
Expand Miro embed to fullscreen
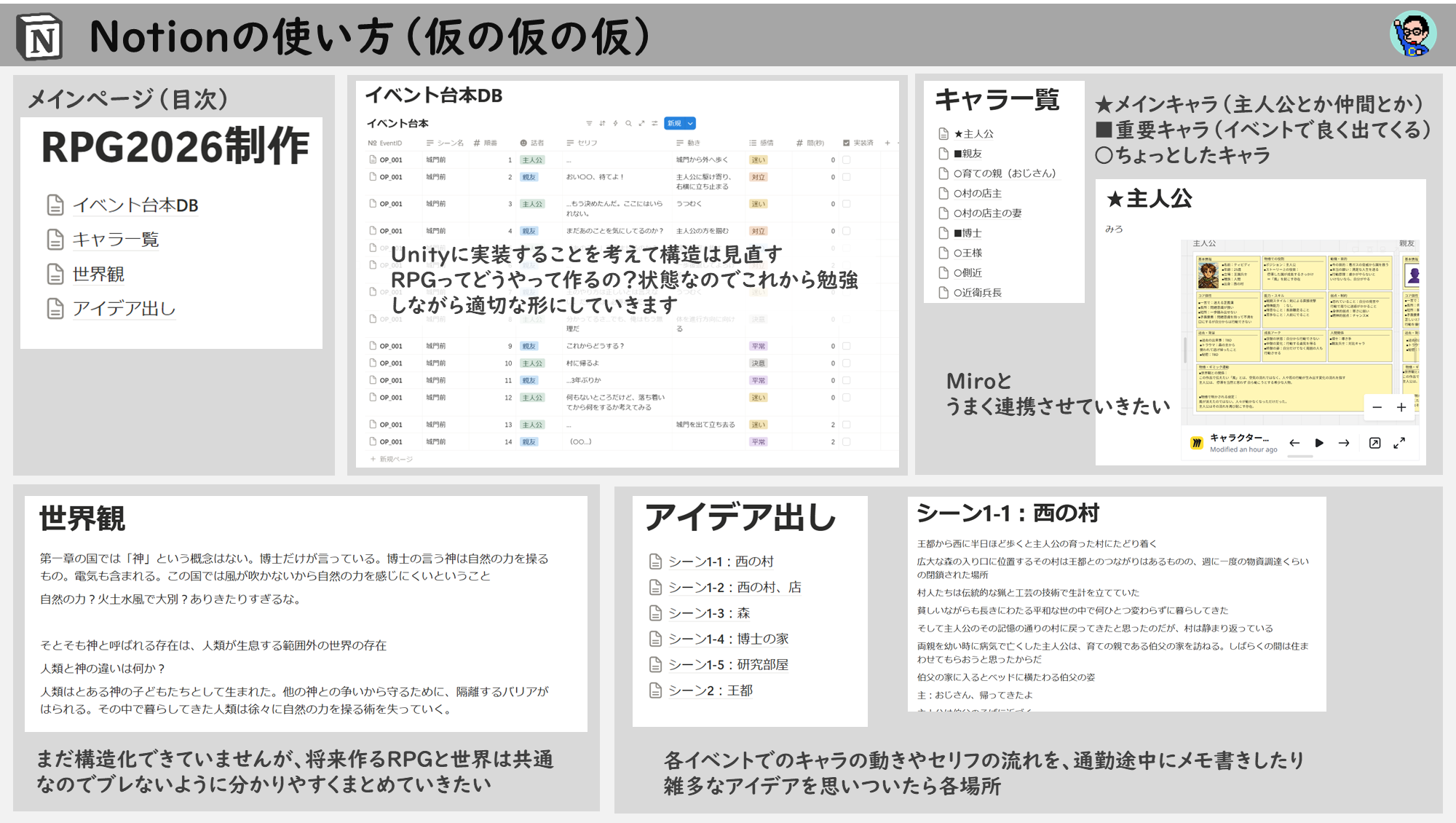pos(1399,443)
